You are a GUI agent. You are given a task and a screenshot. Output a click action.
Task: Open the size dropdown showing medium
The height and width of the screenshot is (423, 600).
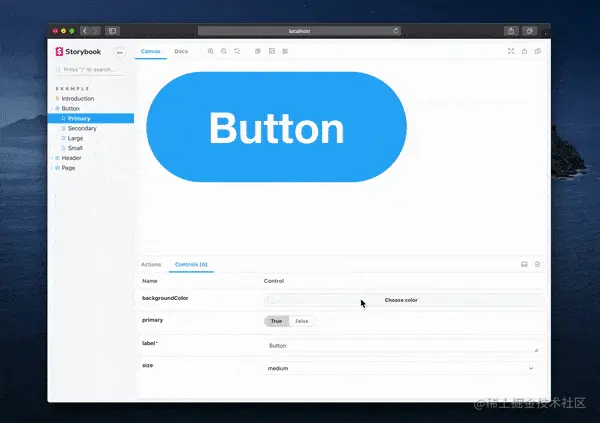click(401, 368)
